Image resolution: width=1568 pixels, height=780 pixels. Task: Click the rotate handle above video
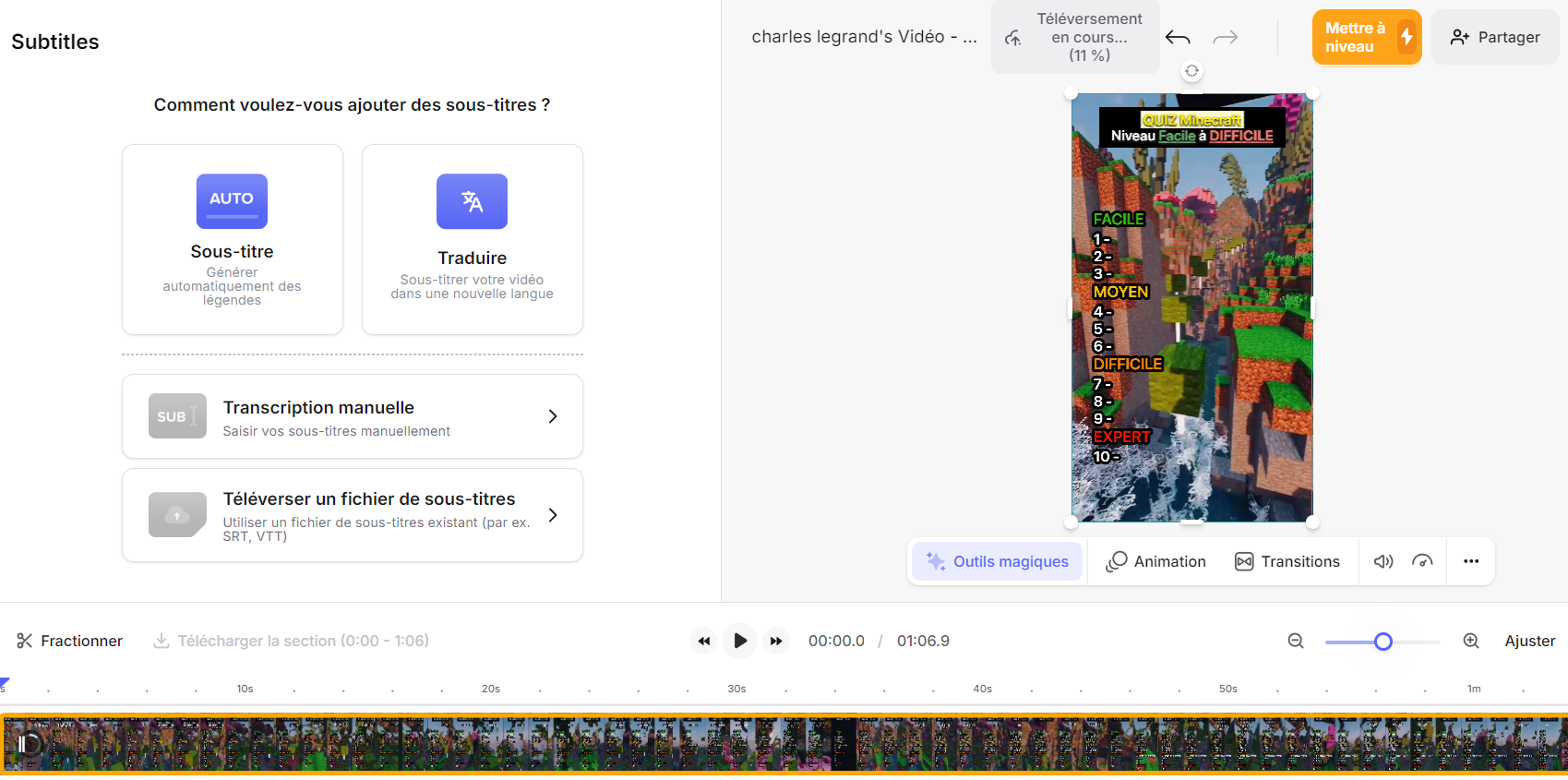coord(1191,71)
